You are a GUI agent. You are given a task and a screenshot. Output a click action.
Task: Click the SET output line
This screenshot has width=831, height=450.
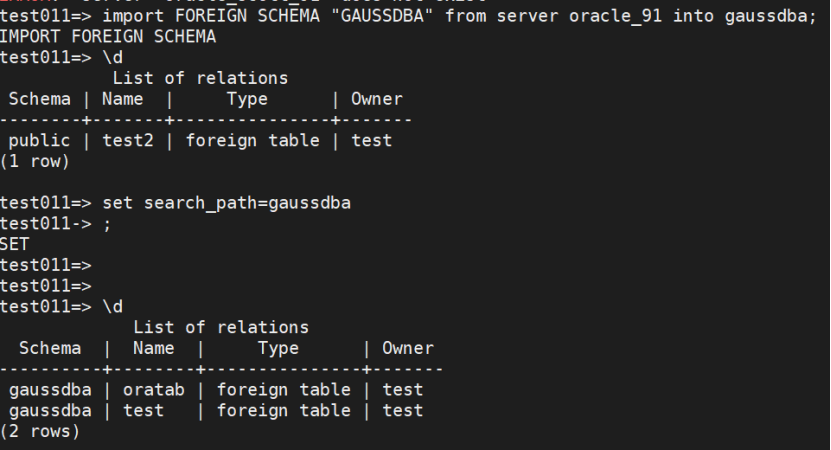[x=15, y=244]
